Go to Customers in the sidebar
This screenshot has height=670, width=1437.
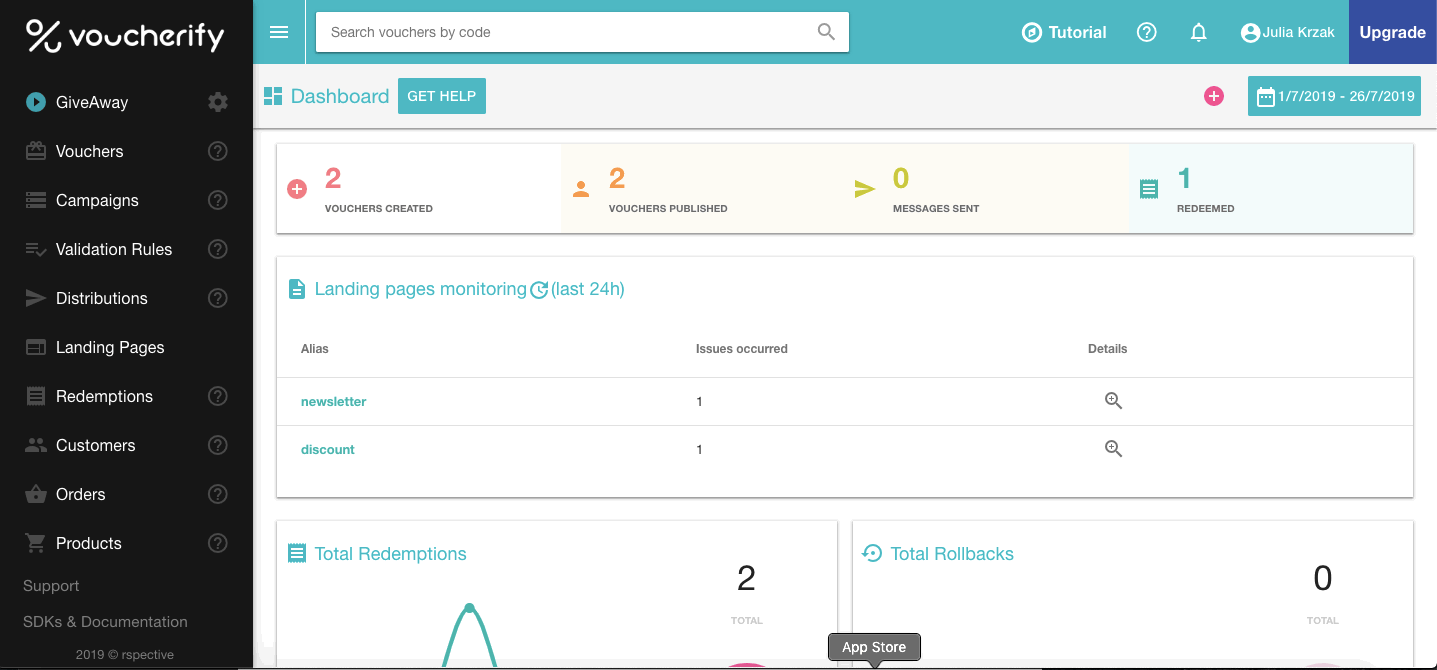95,445
